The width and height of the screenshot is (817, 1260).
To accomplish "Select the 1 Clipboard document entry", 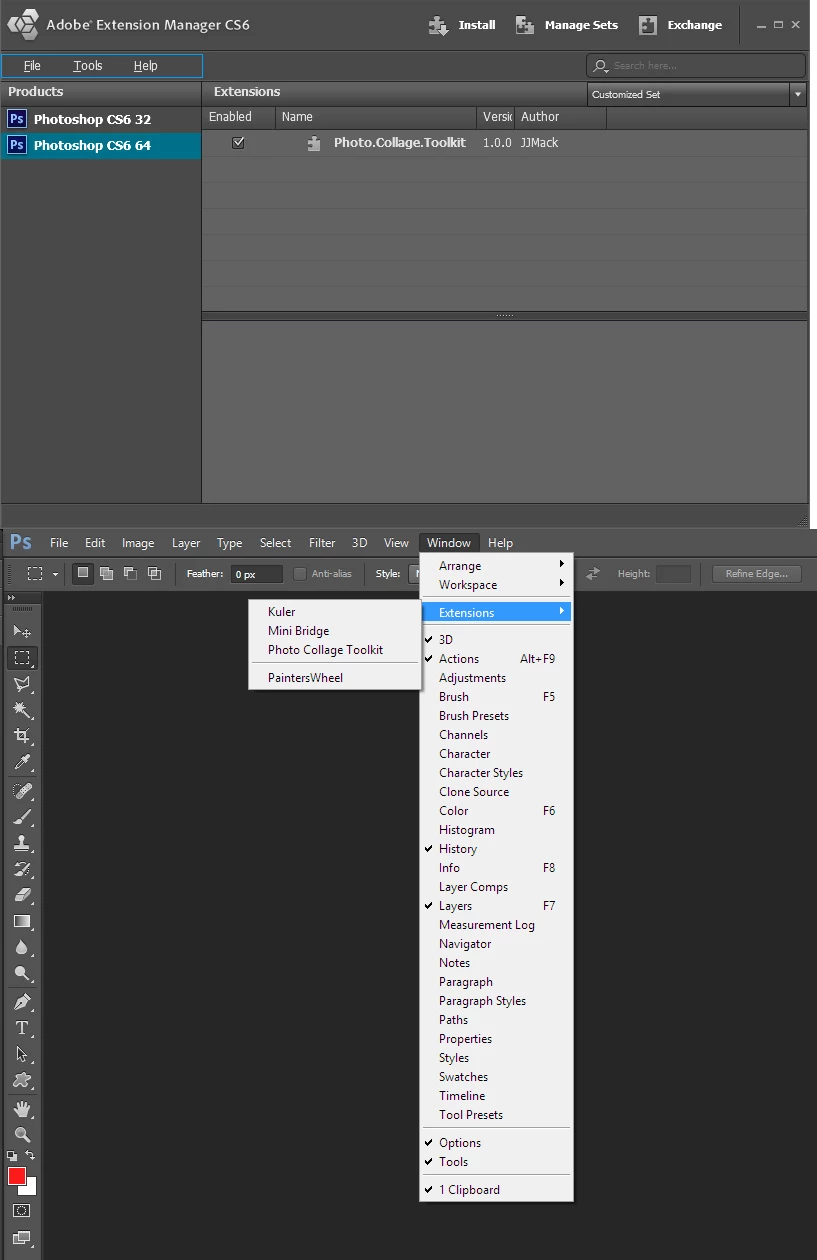I will pyautogui.click(x=495, y=1190).
